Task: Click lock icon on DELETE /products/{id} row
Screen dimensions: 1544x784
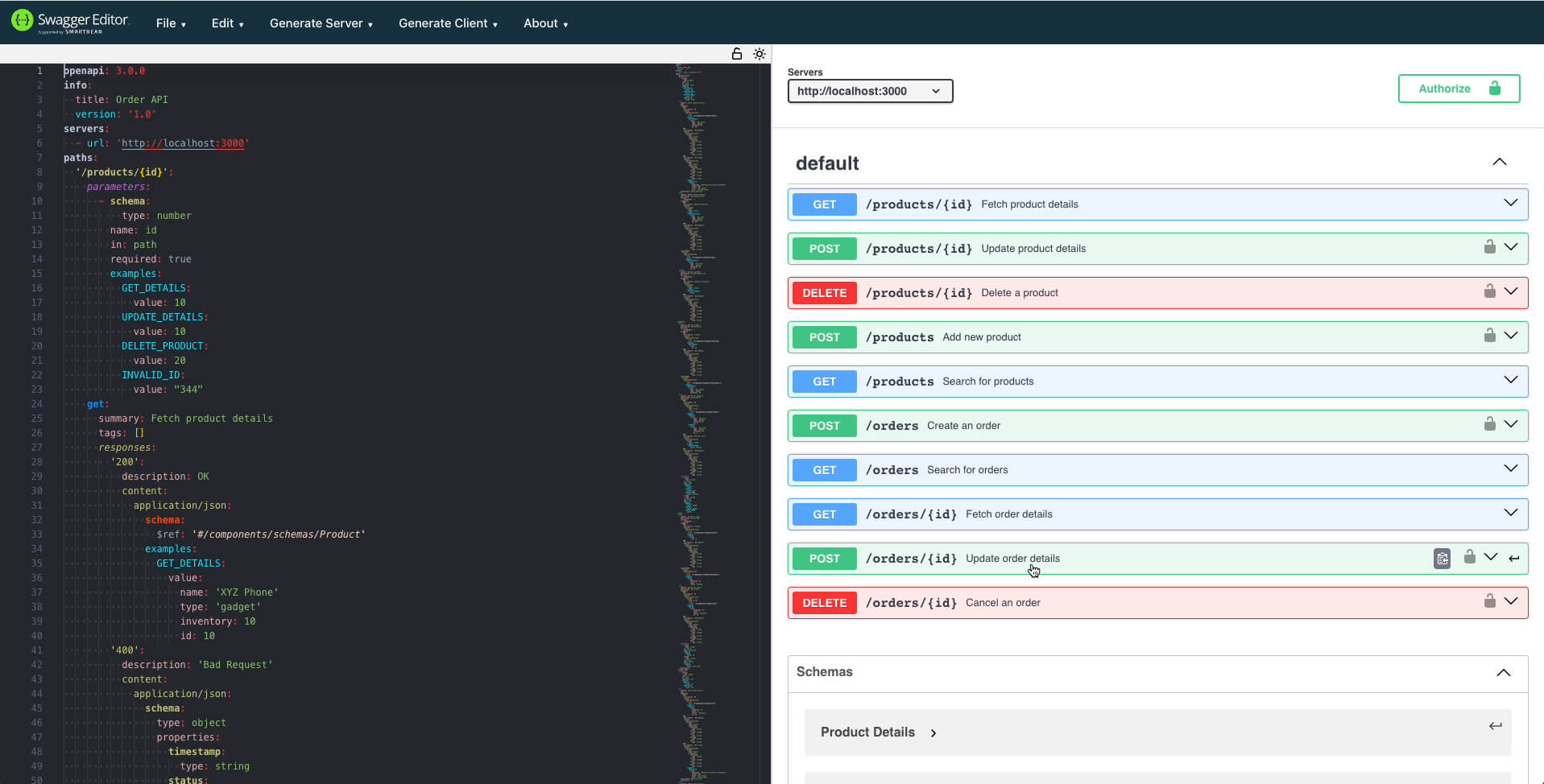Action: coord(1489,291)
